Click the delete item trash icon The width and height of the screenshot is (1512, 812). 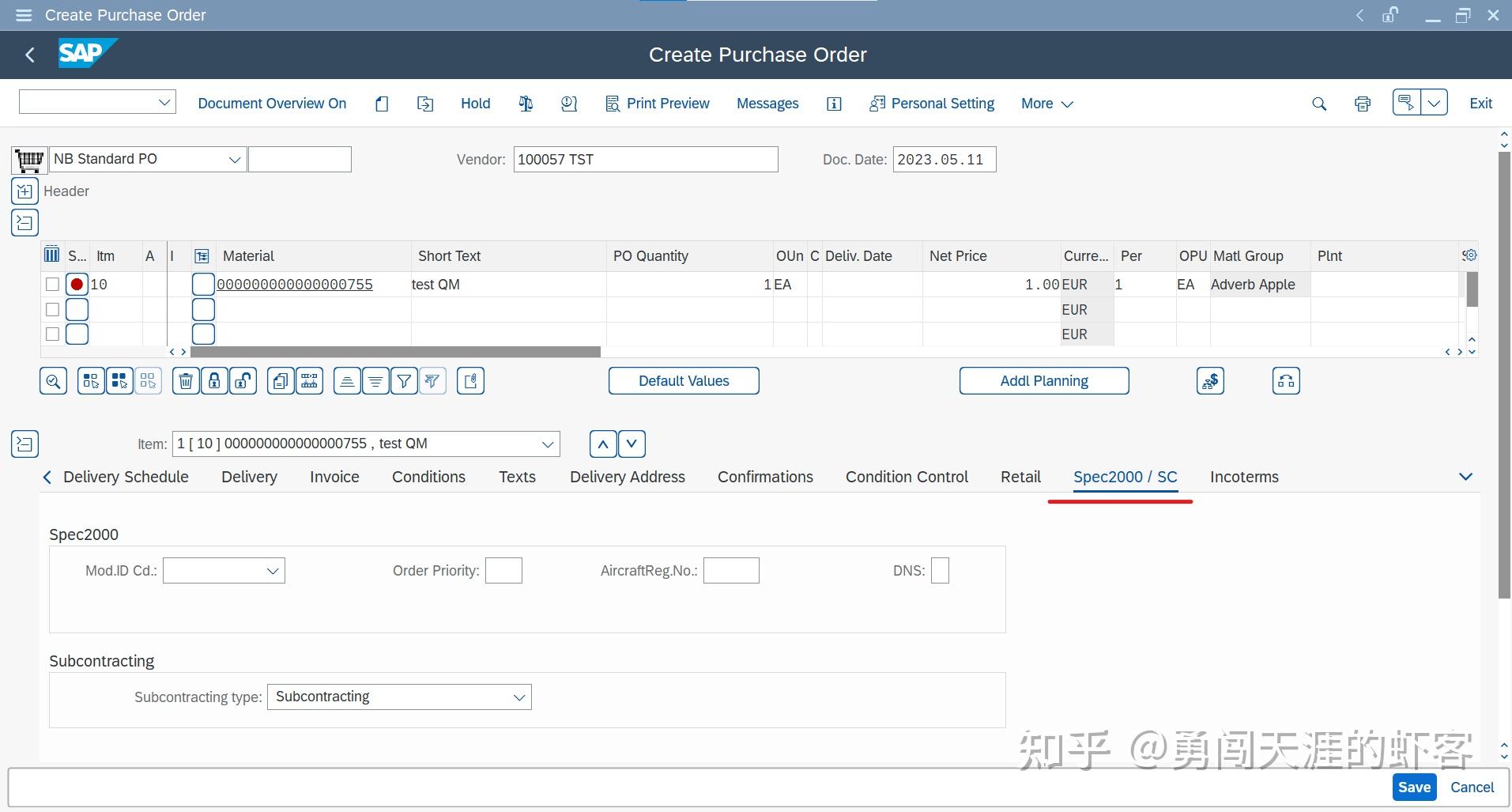click(185, 380)
